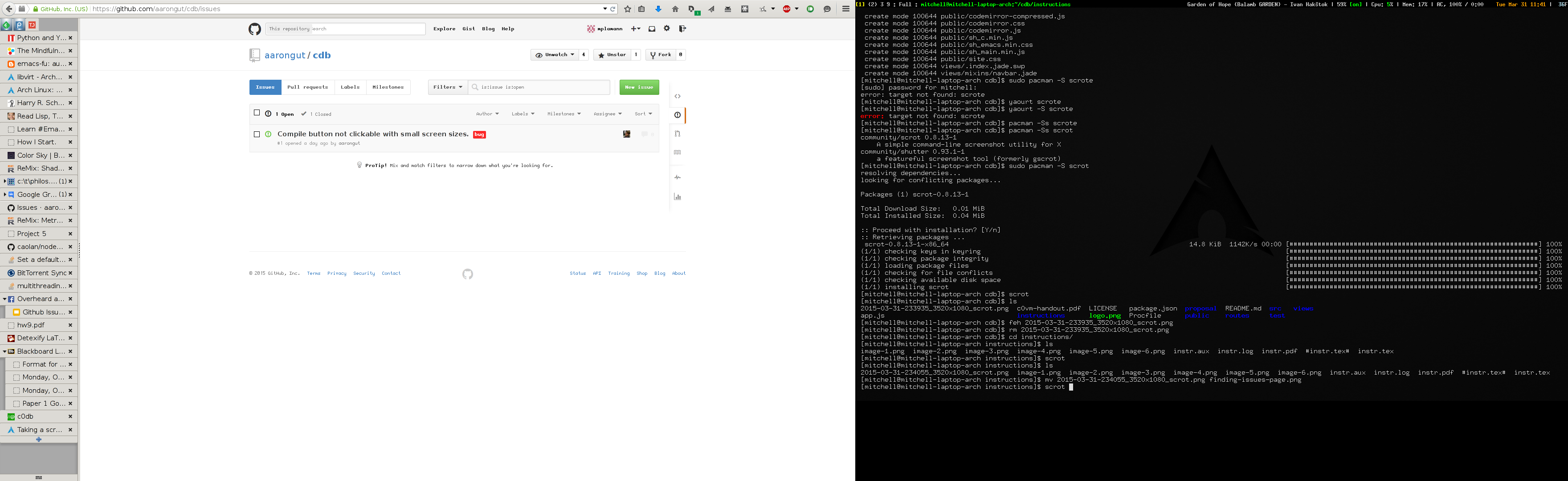Tick the select-all issues checkbox
This screenshot has width=1568, height=481.
click(x=257, y=113)
